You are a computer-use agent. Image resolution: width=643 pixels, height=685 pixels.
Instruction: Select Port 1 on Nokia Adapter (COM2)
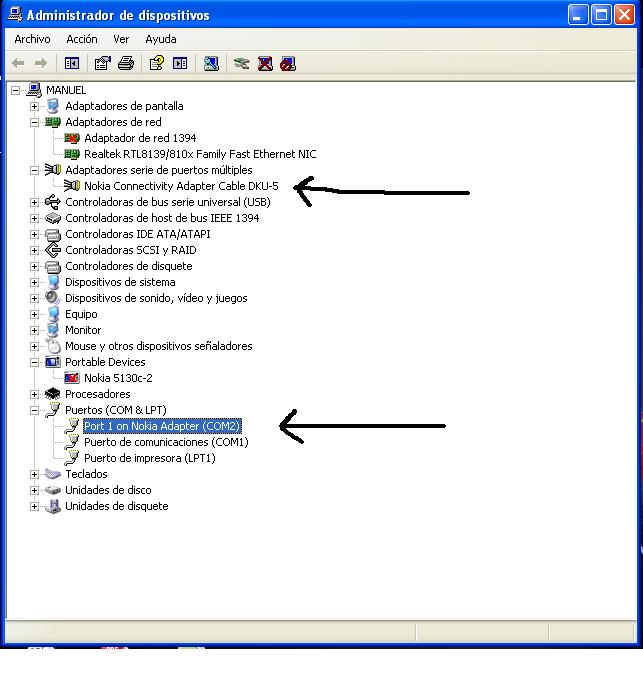tap(162, 426)
